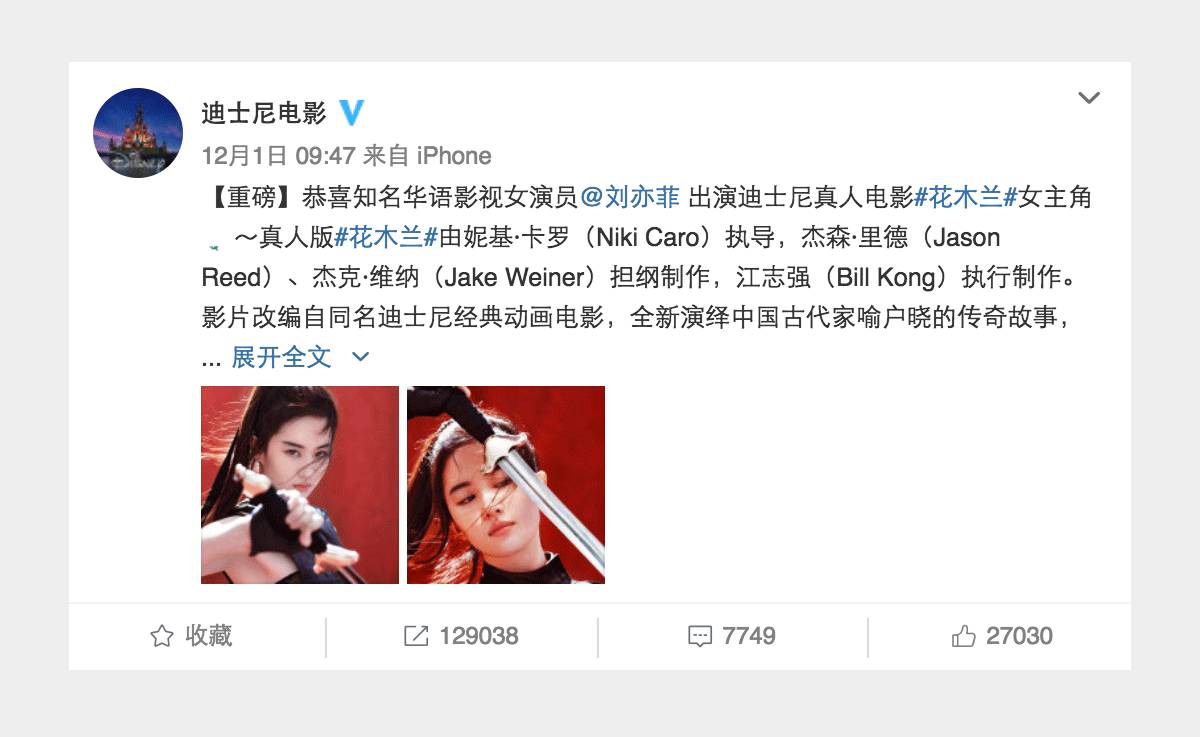
Task: Click the blue verified V badge
Action: tap(351, 113)
